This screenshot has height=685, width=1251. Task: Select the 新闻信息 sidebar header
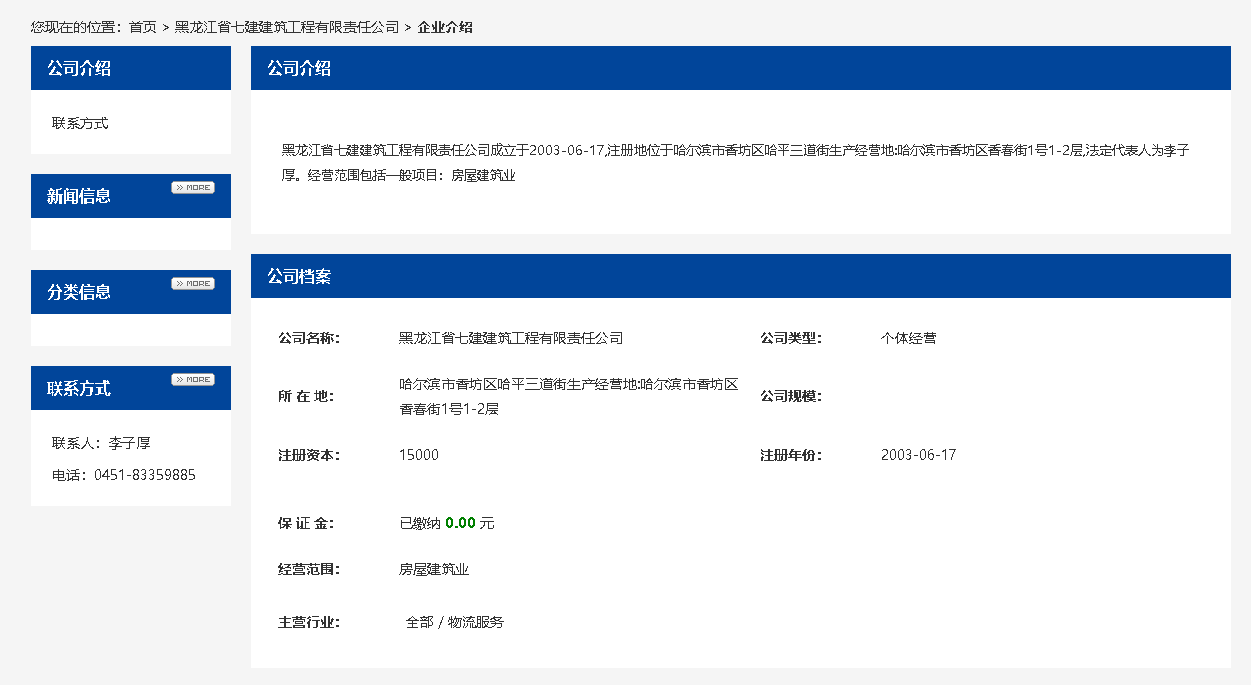[131, 196]
